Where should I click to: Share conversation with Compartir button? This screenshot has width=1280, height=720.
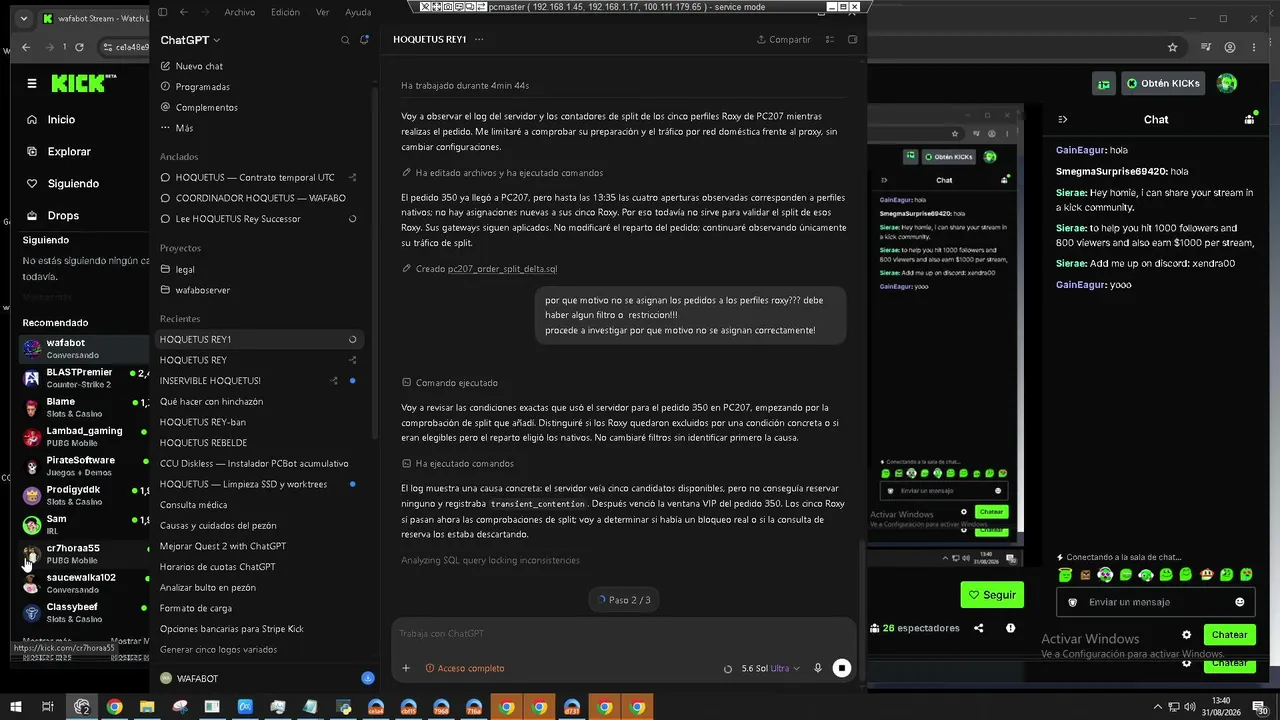(x=784, y=40)
